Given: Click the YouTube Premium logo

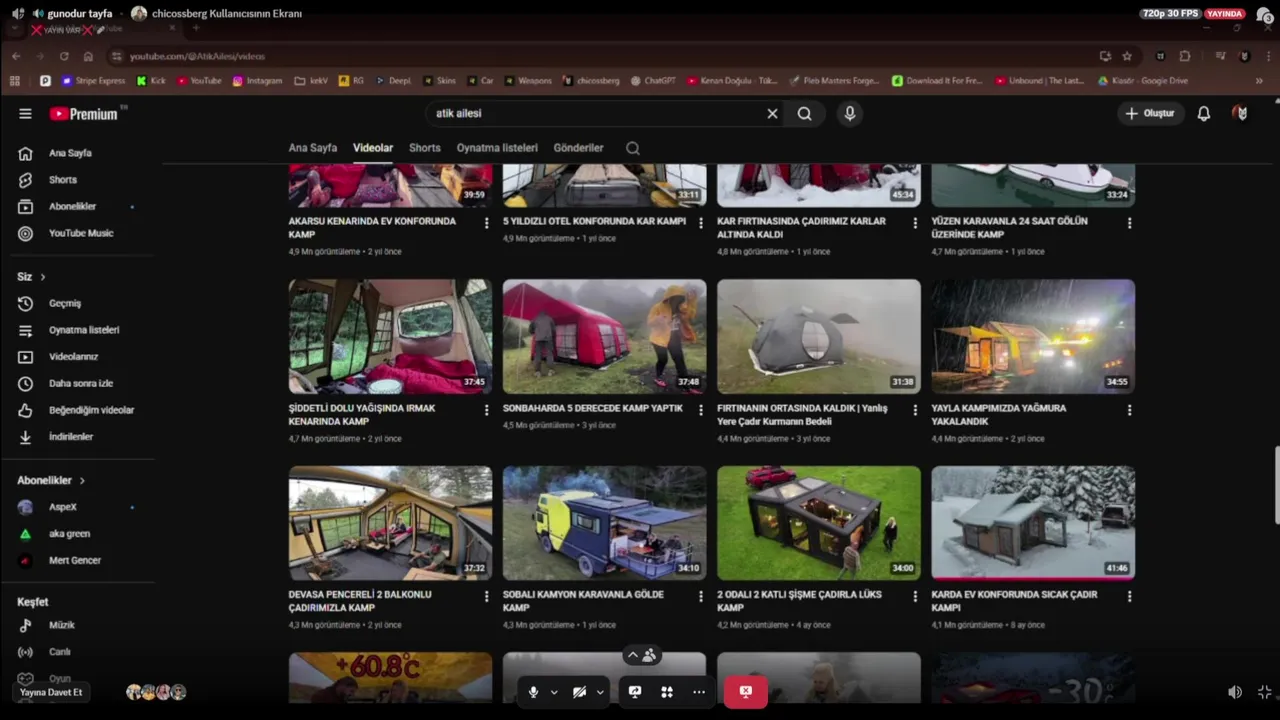Looking at the screenshot, I should click(84, 114).
